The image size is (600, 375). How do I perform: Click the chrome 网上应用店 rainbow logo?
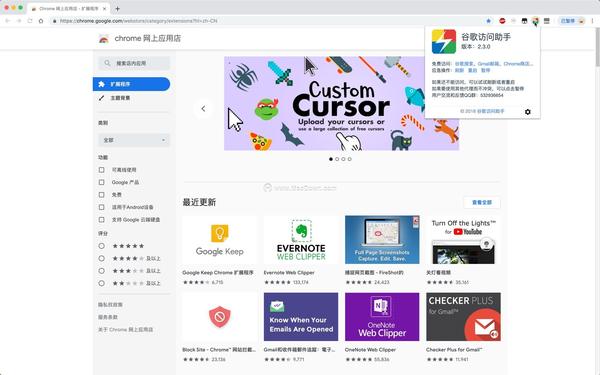[104, 39]
